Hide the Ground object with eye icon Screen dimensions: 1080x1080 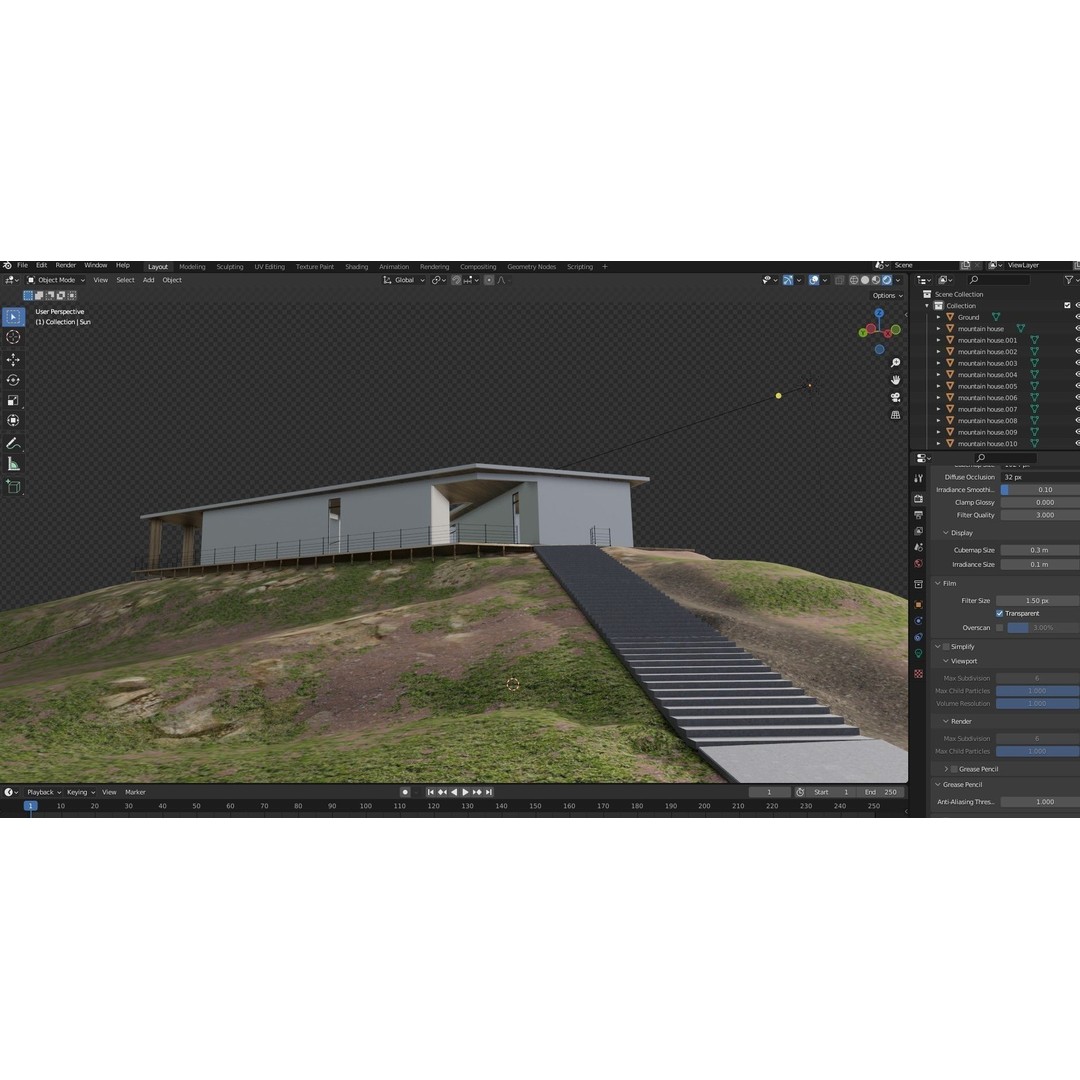(1077, 318)
